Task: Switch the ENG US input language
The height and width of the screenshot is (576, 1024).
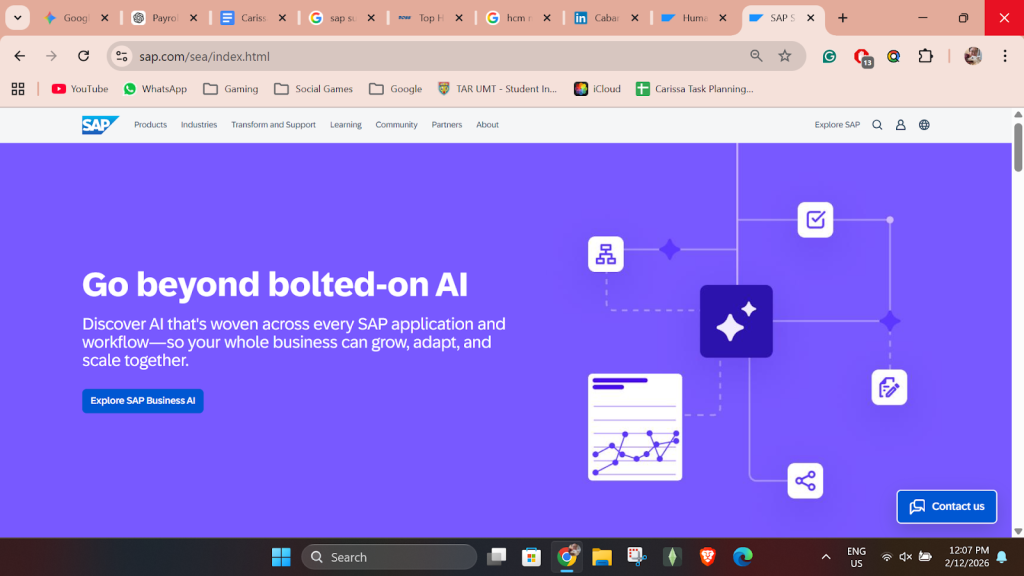Action: [x=856, y=557]
